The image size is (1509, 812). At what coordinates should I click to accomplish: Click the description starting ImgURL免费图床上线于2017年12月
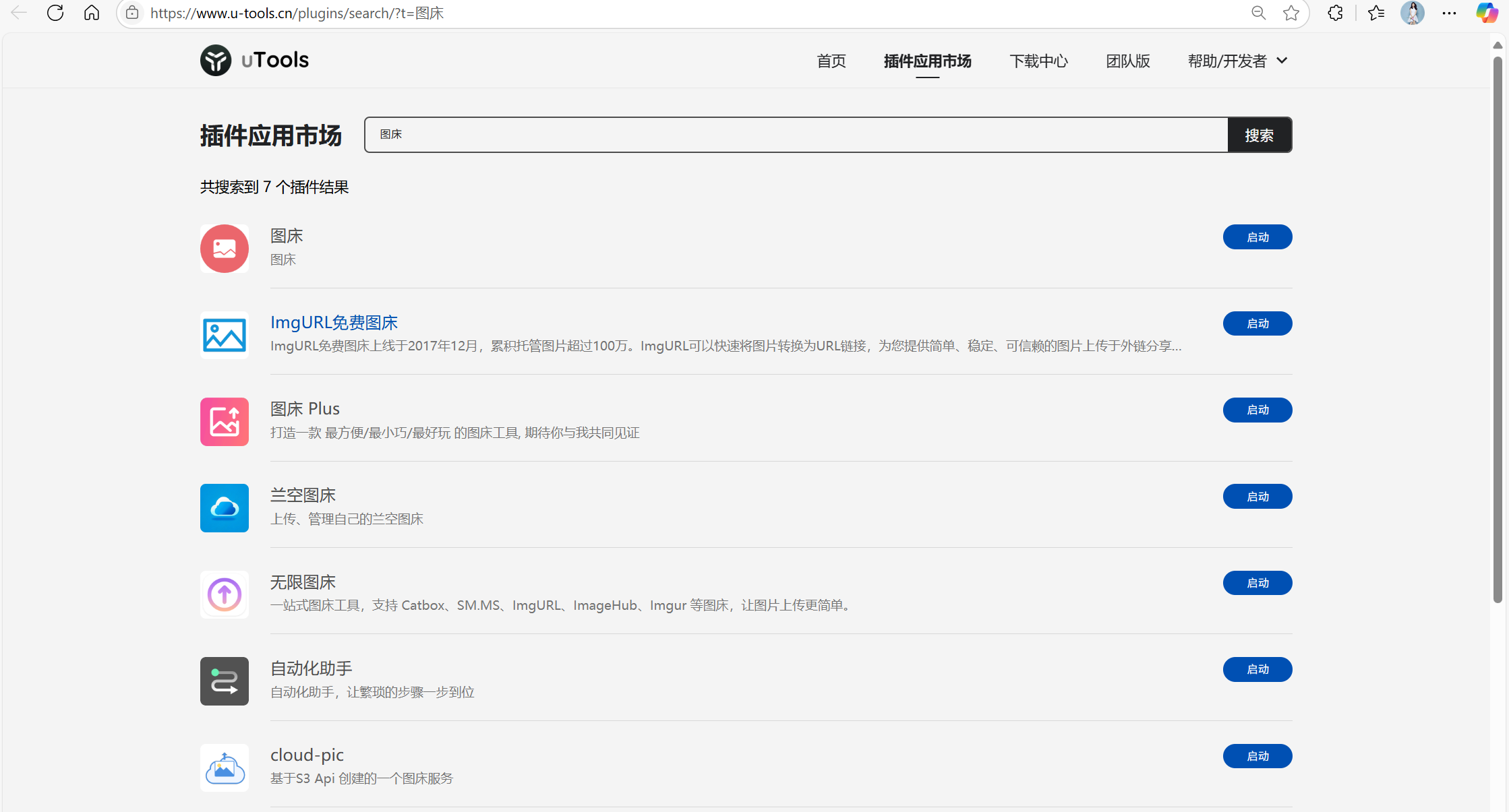point(726,346)
